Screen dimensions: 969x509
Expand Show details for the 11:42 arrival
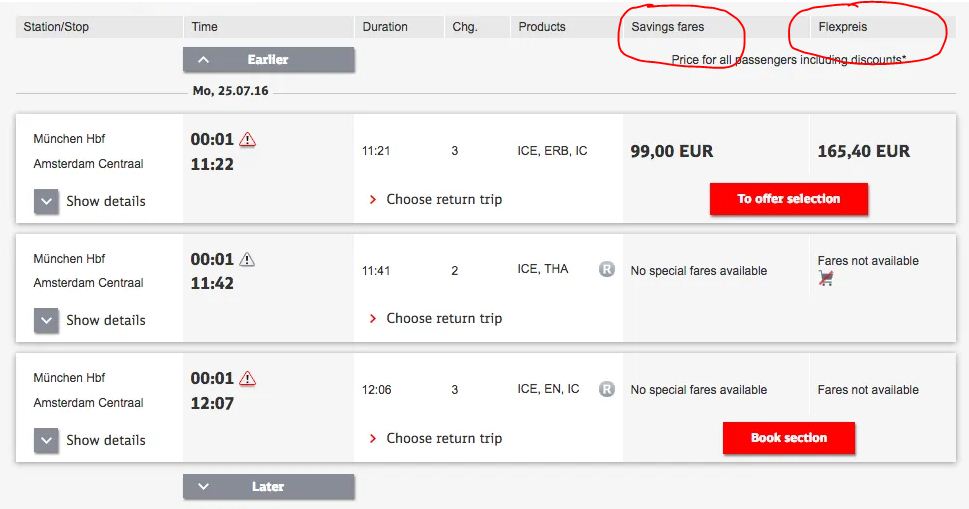click(47, 320)
